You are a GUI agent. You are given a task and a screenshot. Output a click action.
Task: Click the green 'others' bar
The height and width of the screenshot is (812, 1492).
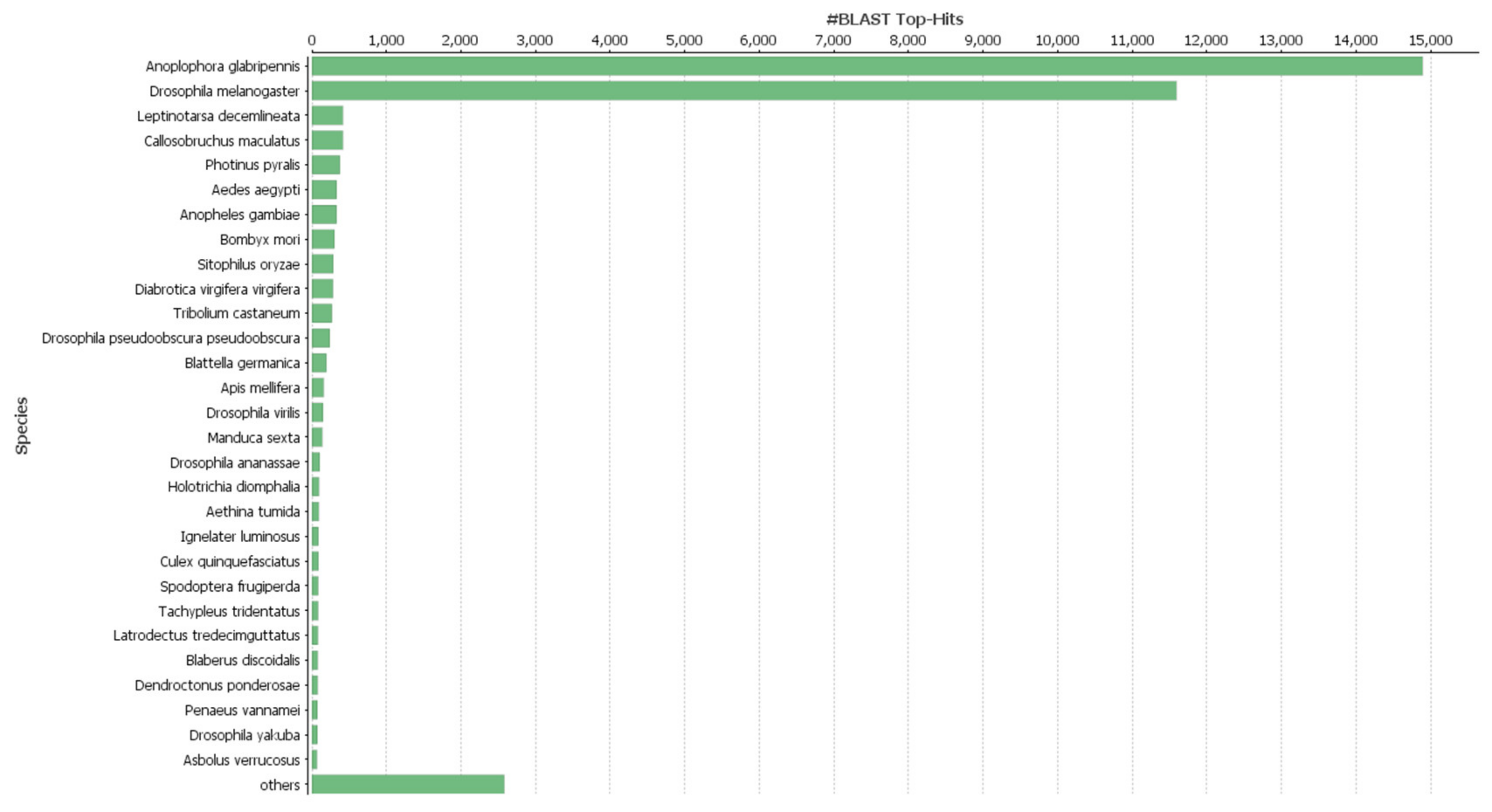coord(408,785)
